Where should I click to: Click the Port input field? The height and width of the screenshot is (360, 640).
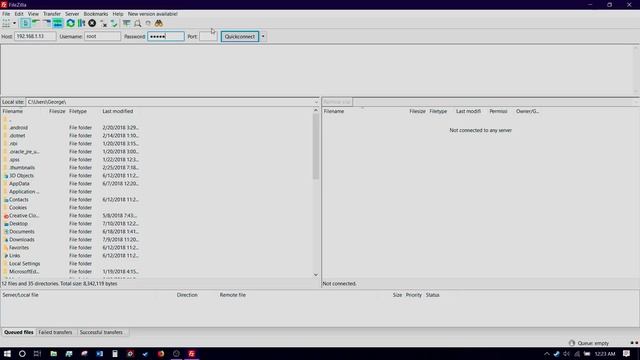[x=208, y=36]
